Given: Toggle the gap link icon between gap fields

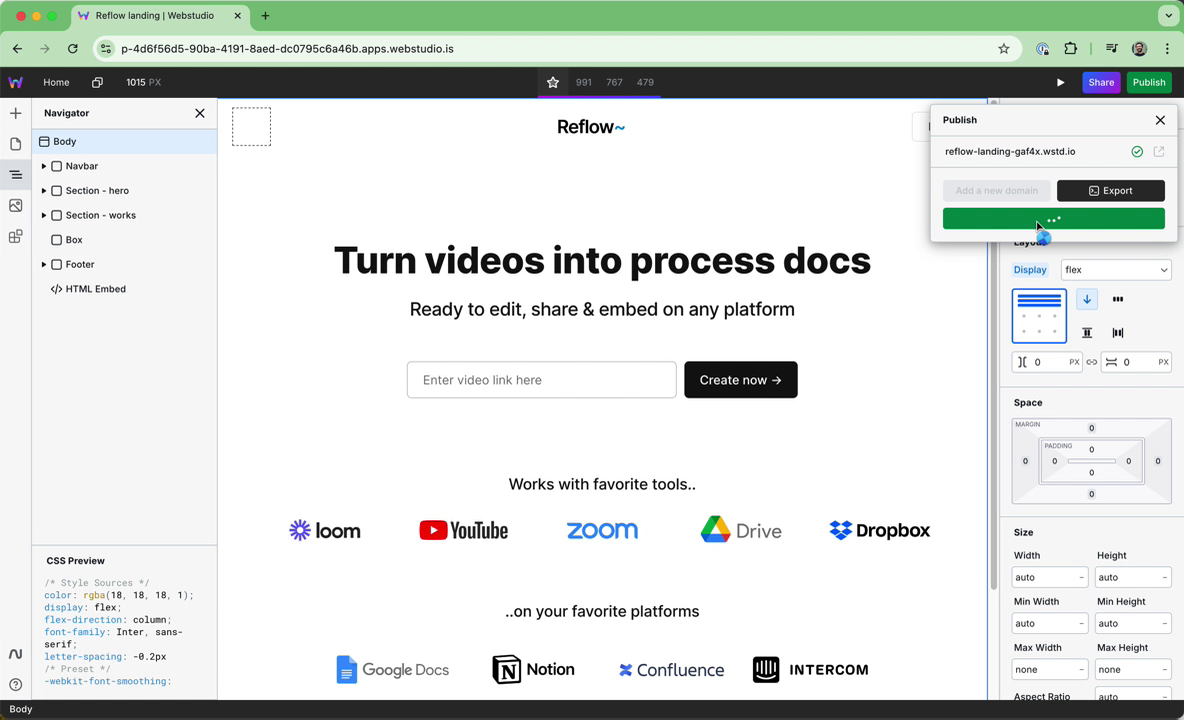Looking at the screenshot, I should point(1091,362).
